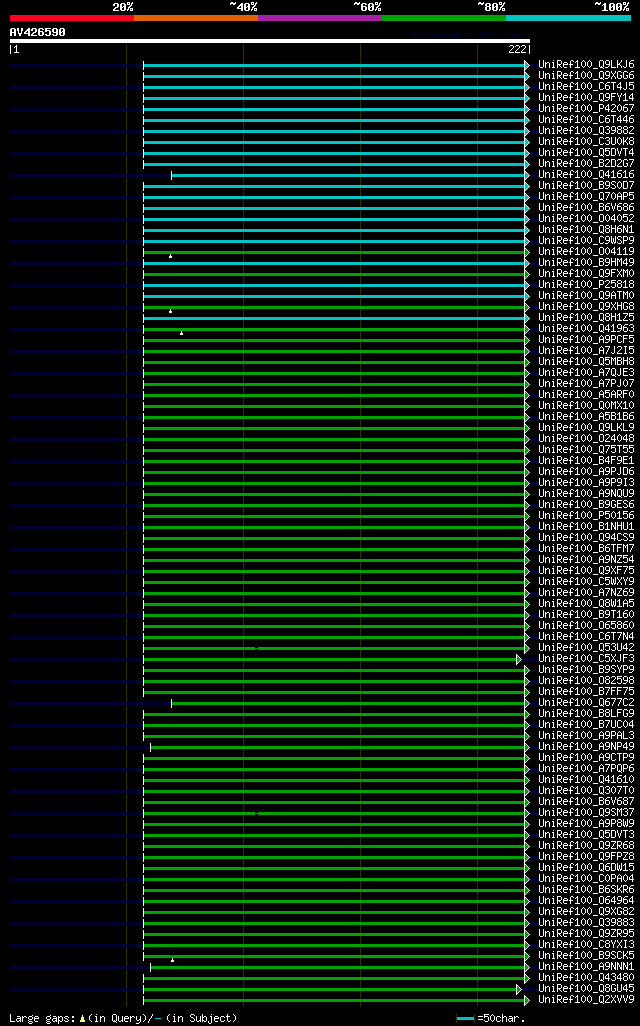Click label UniRef100_A7QJE3
Image resolution: width=640 pixels, height=1026 pixels.
(586, 373)
